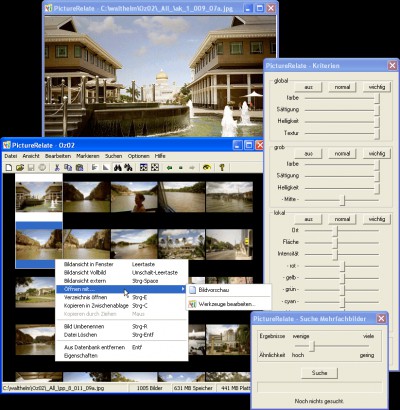Click the lokal Intensität slider handle

(x=335, y=255)
